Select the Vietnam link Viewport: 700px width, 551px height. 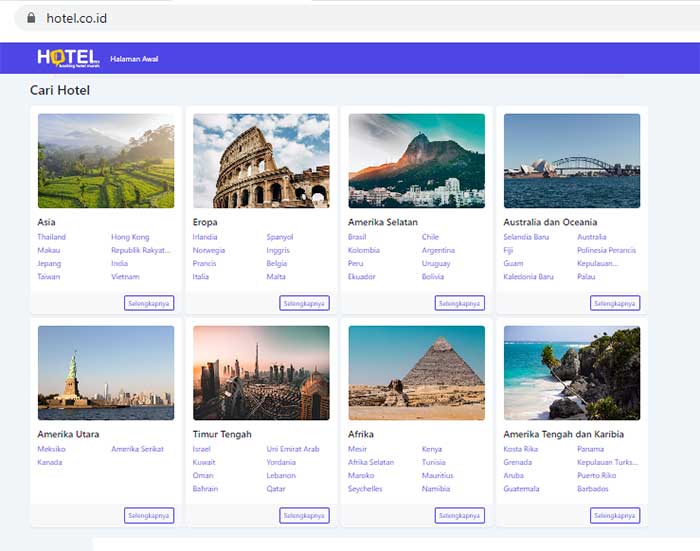pyautogui.click(x=125, y=276)
